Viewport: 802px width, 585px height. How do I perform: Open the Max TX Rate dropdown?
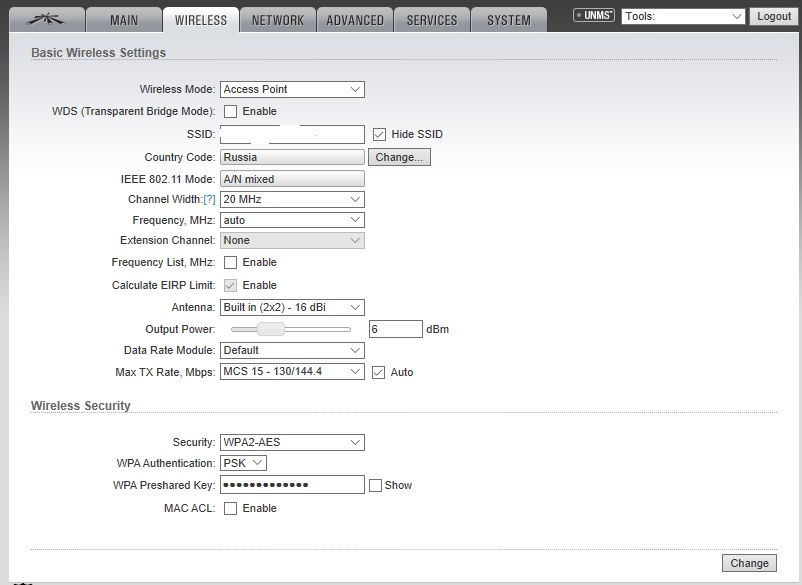[292, 372]
